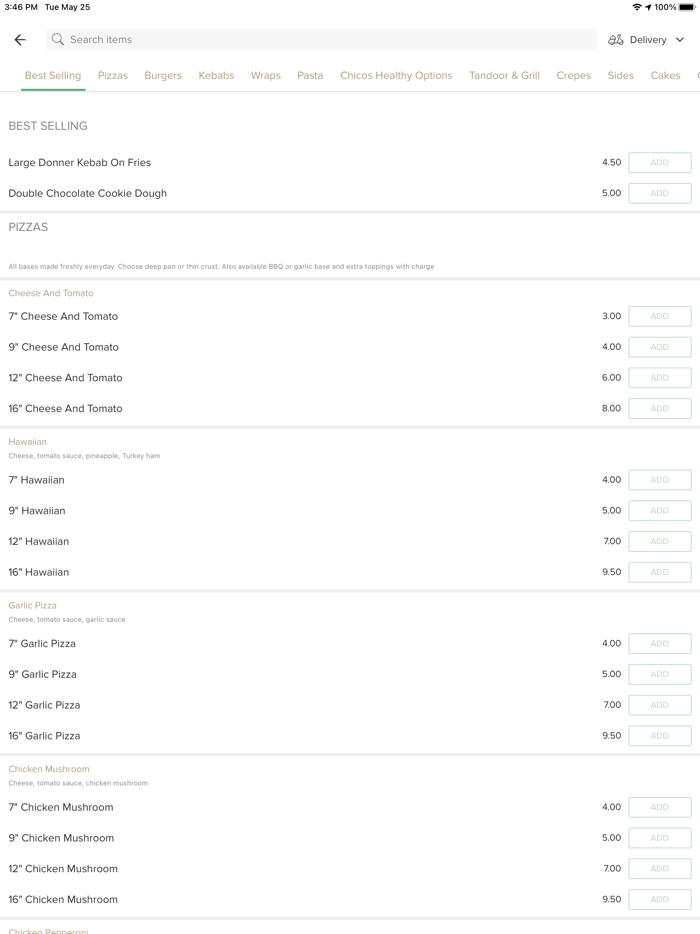Add Double Chocolate Cookie Dough
The width and height of the screenshot is (700, 934).
(659, 193)
